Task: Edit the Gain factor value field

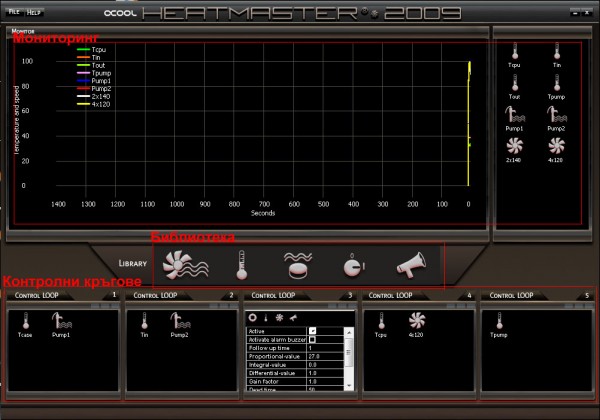Action: 325,381
